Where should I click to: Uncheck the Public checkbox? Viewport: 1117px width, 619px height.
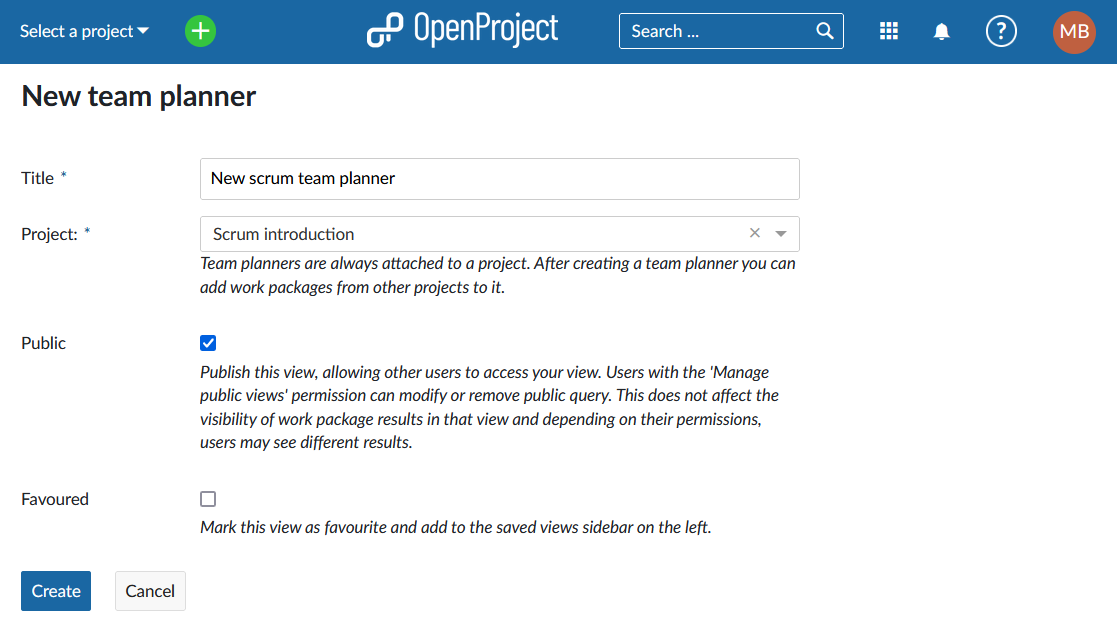click(208, 343)
